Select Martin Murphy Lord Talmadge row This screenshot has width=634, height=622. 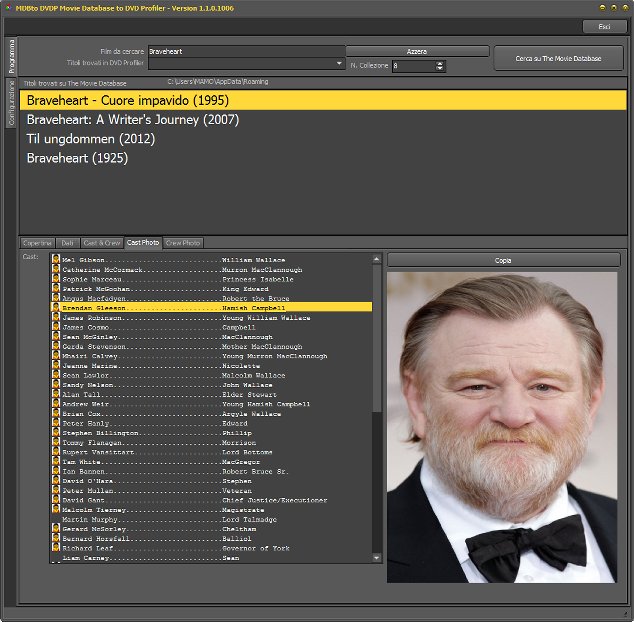point(211,519)
